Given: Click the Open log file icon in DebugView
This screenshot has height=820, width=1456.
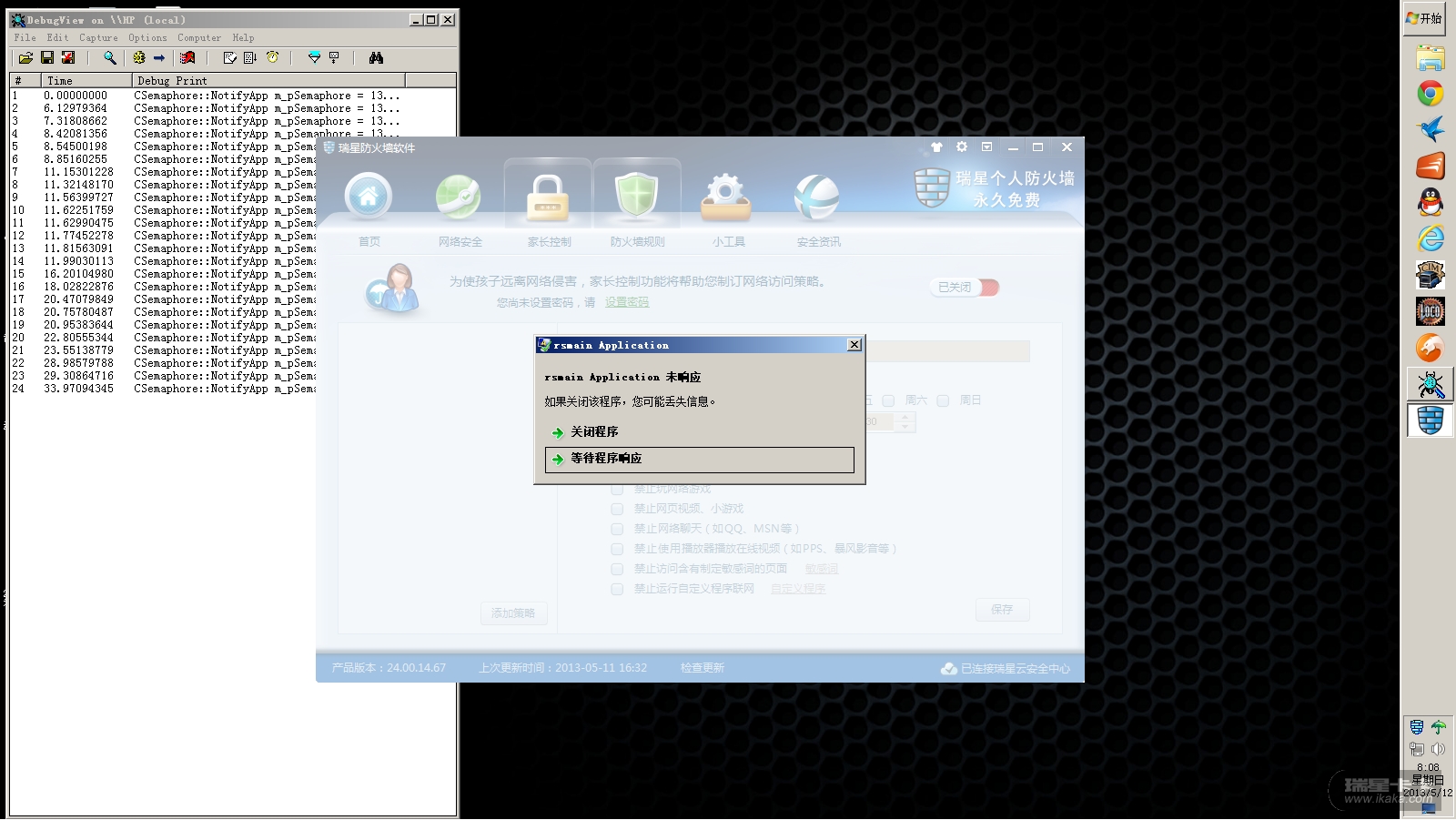Looking at the screenshot, I should [25, 57].
